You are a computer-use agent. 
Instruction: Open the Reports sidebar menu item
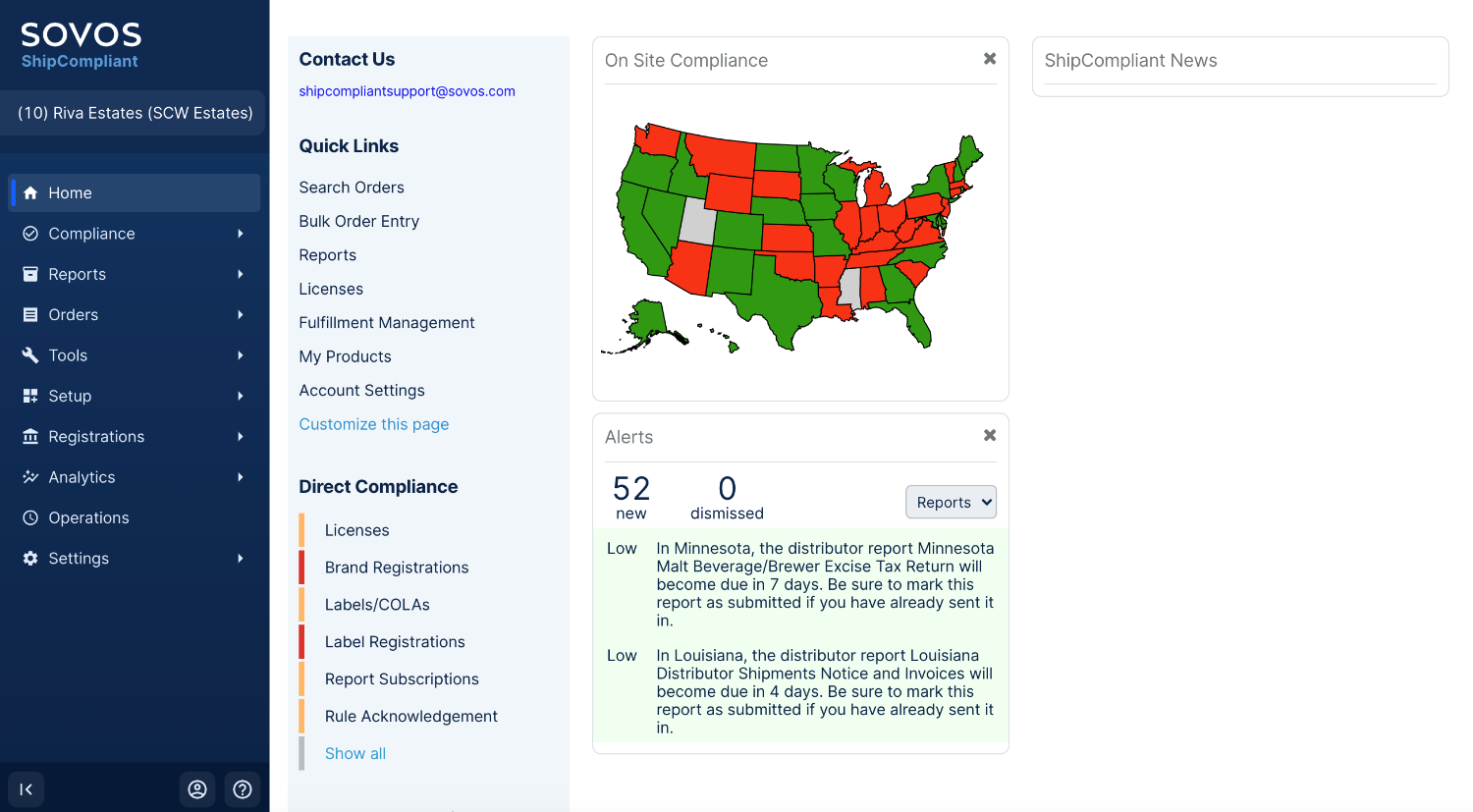click(x=78, y=275)
